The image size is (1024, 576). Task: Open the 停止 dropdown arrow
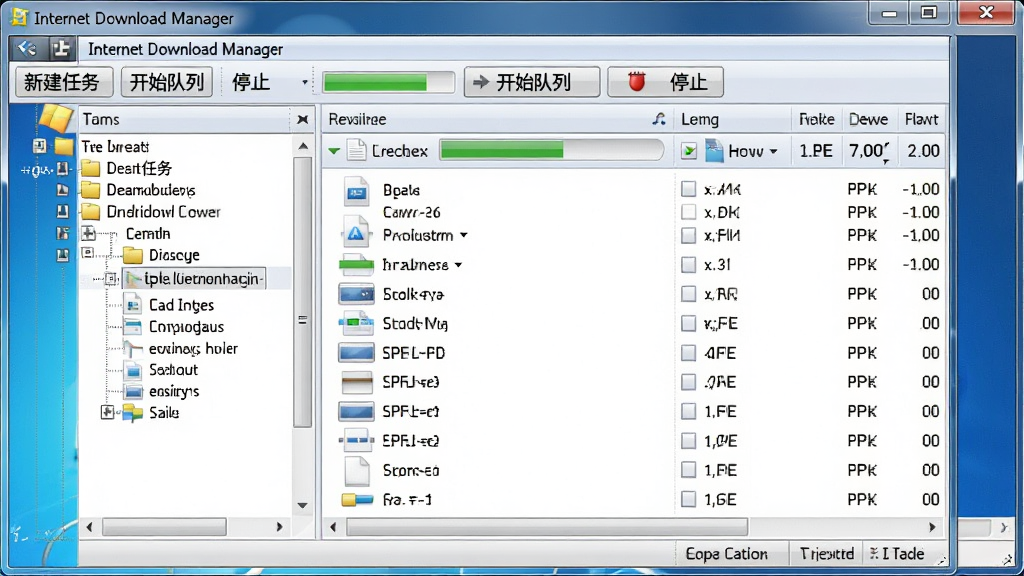pos(304,82)
